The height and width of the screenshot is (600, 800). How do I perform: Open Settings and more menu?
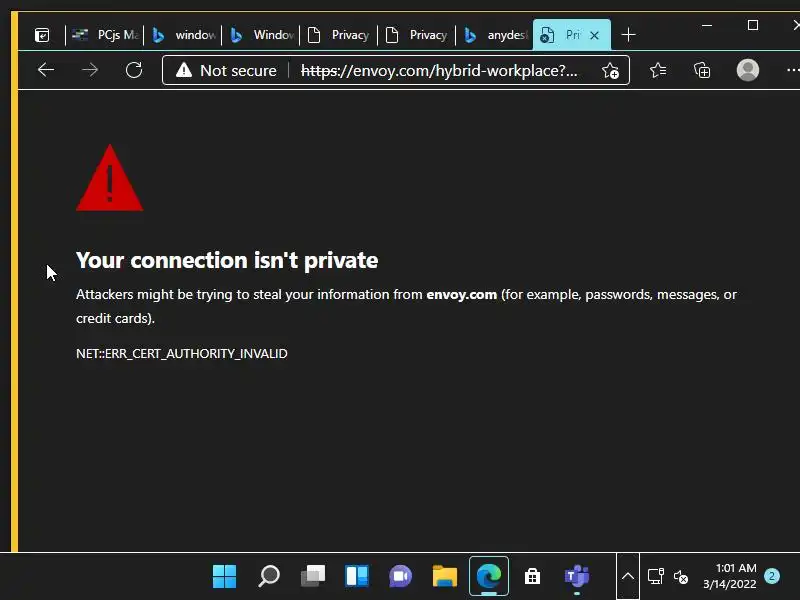[x=792, y=70]
